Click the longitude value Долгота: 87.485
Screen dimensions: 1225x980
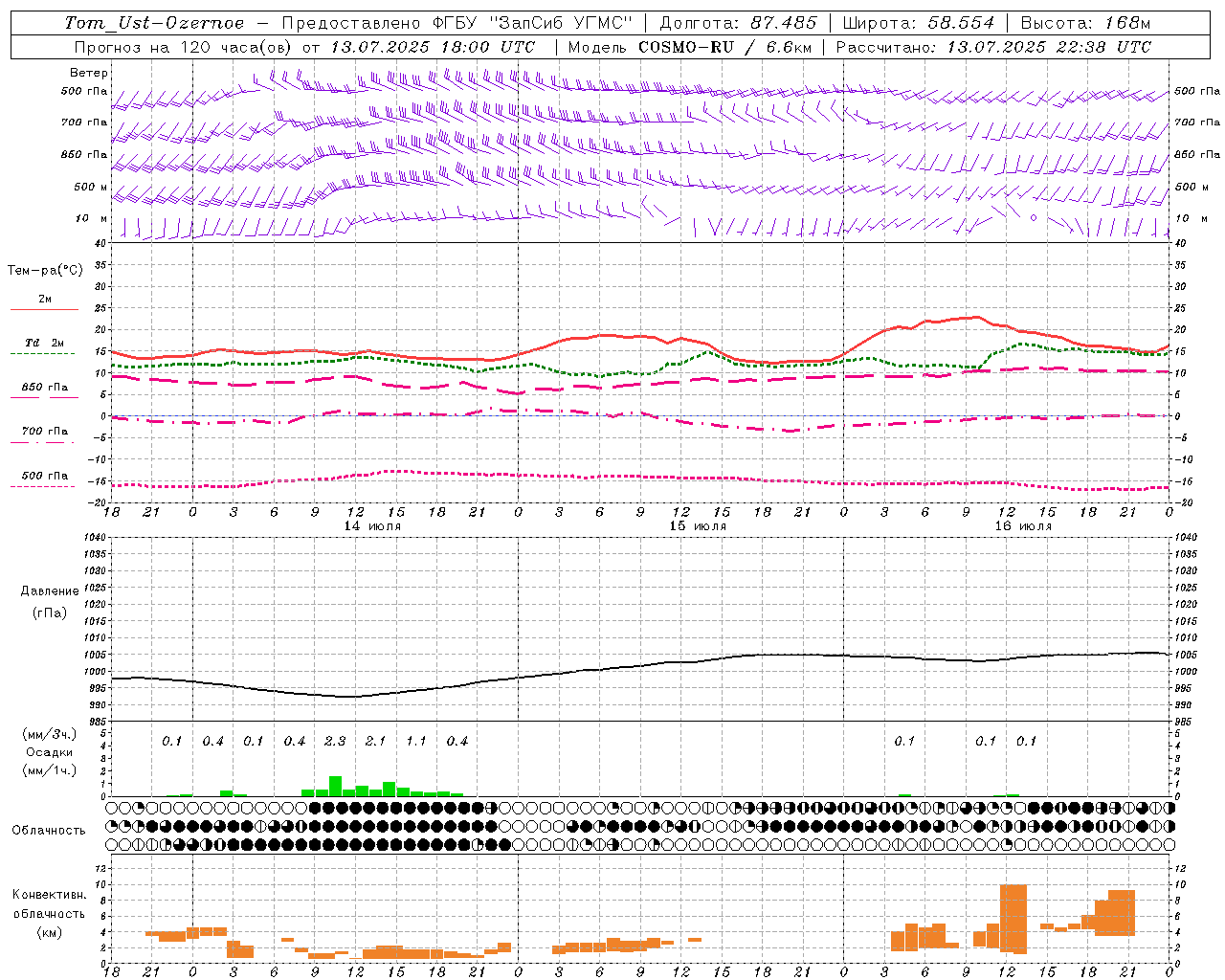[x=738, y=23]
